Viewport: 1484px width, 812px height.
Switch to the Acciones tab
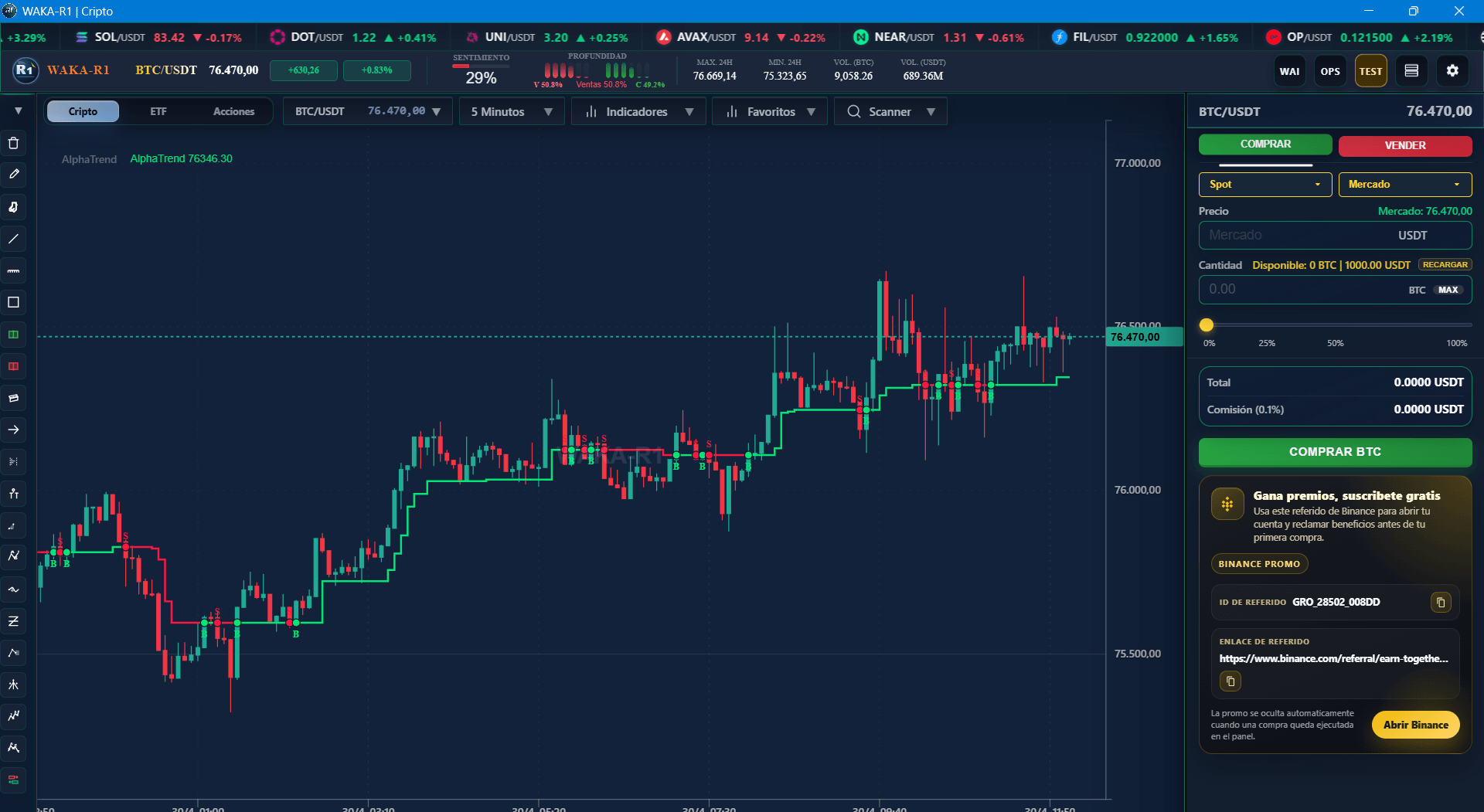coord(233,111)
